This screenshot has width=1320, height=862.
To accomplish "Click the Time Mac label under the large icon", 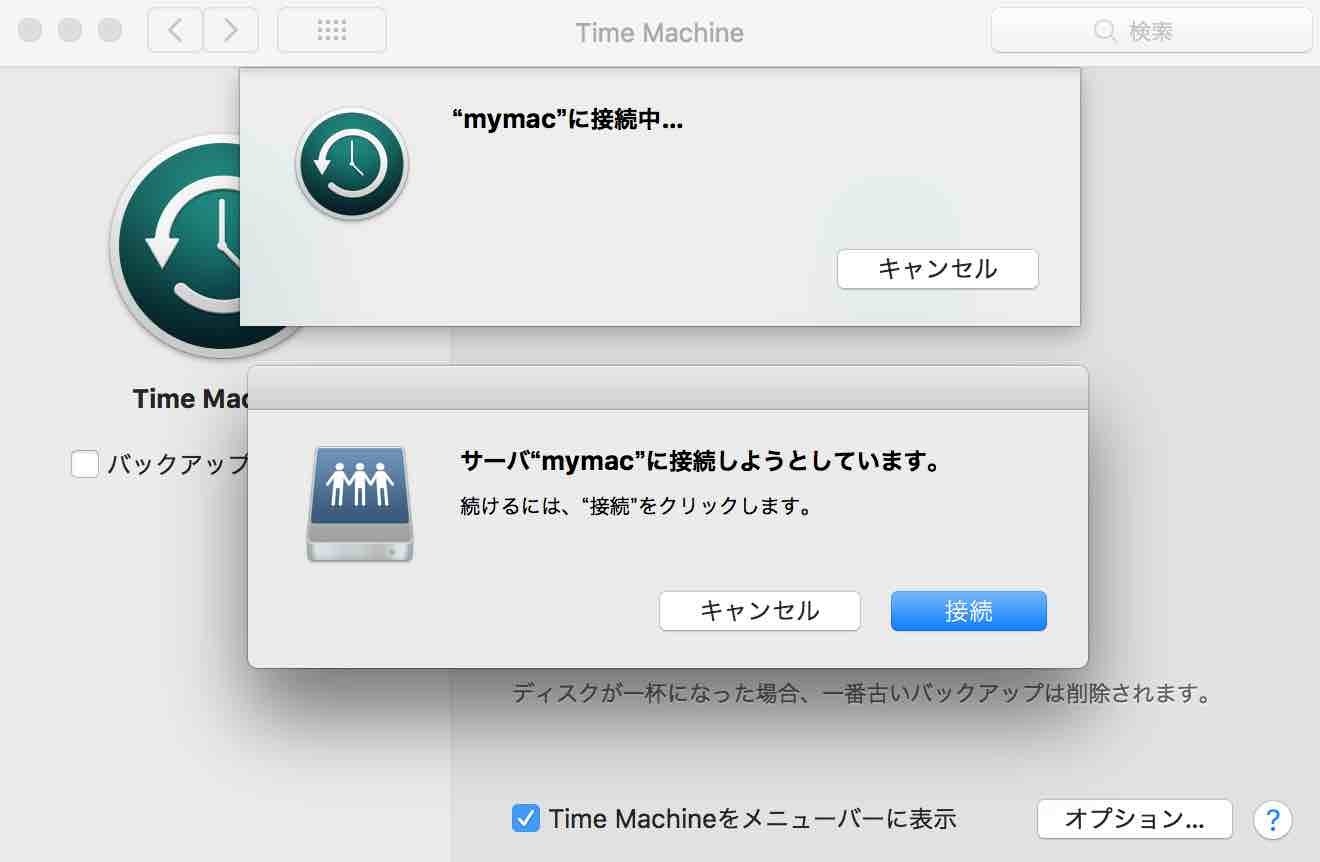I will 190,399.
